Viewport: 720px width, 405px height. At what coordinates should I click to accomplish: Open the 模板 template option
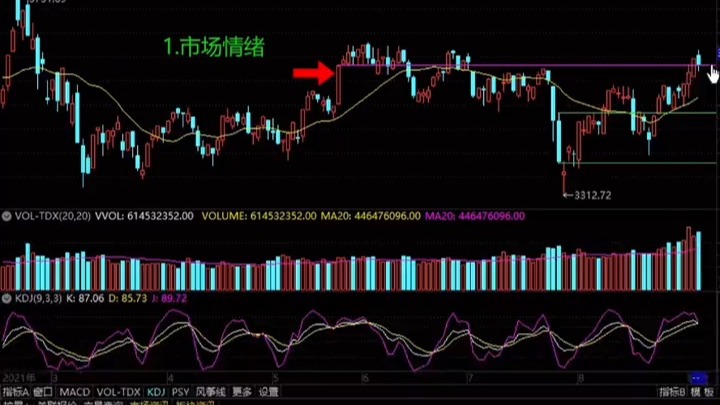pyautogui.click(x=699, y=391)
